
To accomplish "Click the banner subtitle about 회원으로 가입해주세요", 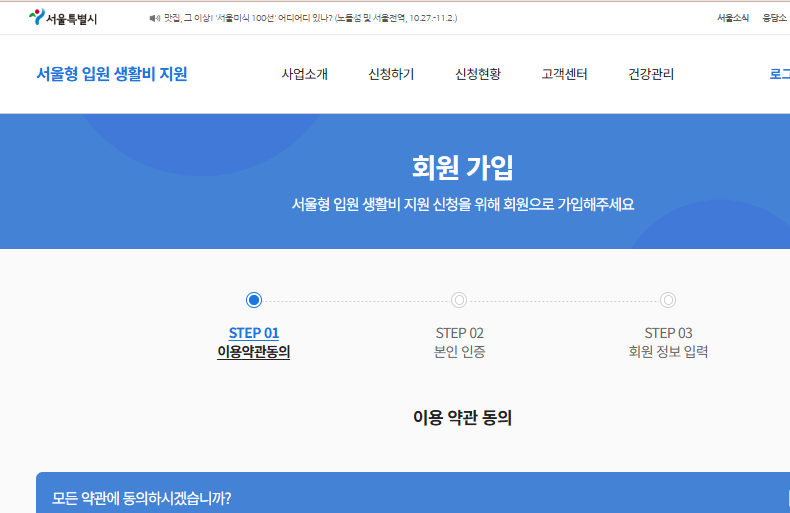I will click(463, 204).
